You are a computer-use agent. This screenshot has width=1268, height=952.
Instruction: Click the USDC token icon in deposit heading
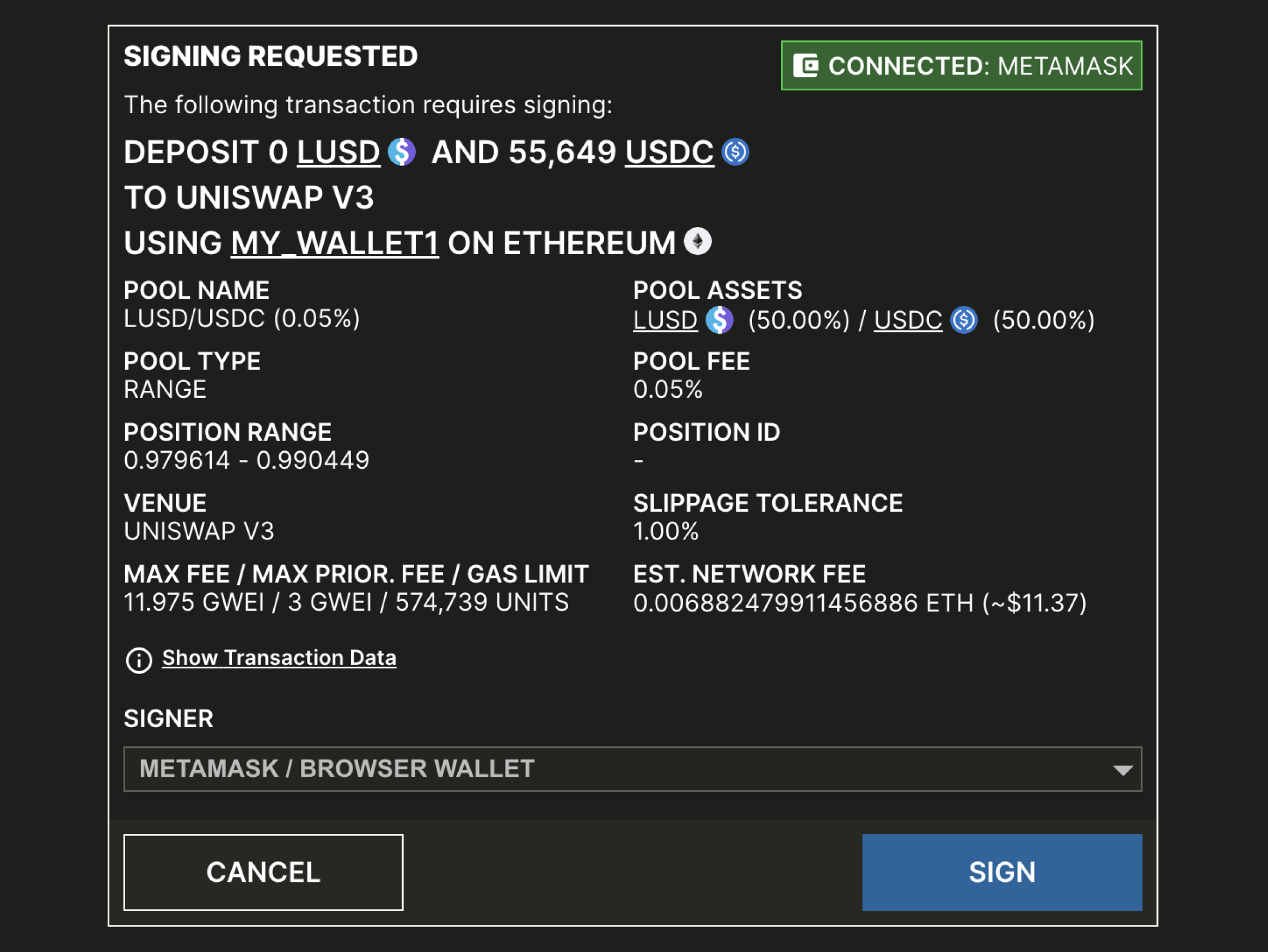tap(735, 152)
